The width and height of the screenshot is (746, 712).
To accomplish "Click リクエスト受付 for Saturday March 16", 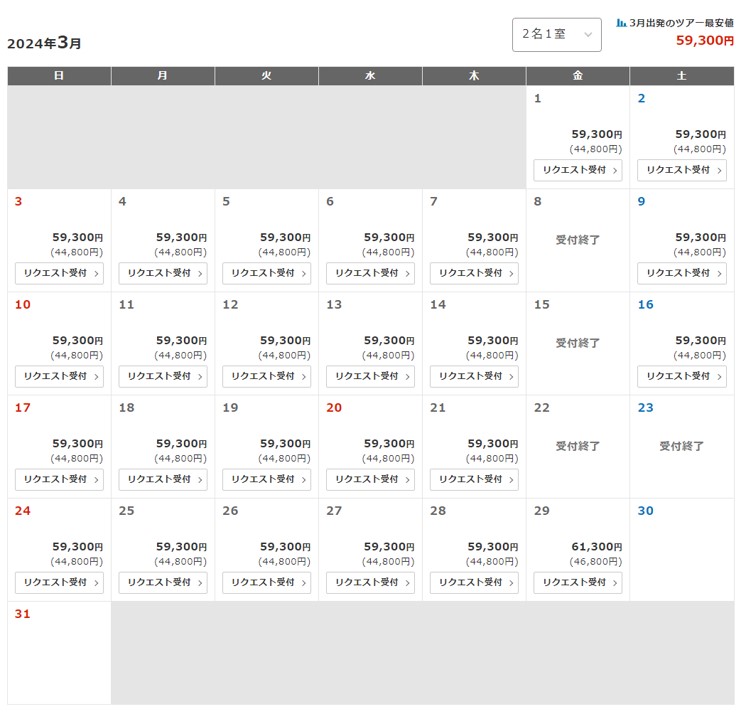I will coord(681,376).
